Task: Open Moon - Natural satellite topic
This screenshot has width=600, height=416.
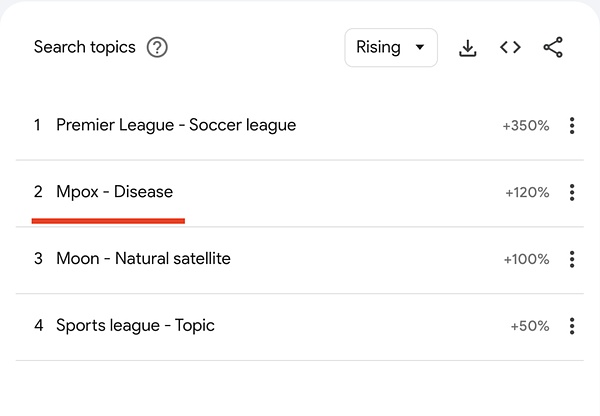Action: tap(143, 258)
